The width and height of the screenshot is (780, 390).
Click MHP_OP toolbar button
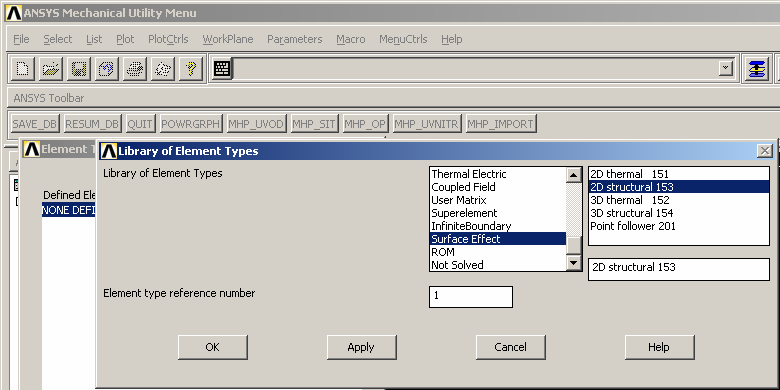[365, 124]
